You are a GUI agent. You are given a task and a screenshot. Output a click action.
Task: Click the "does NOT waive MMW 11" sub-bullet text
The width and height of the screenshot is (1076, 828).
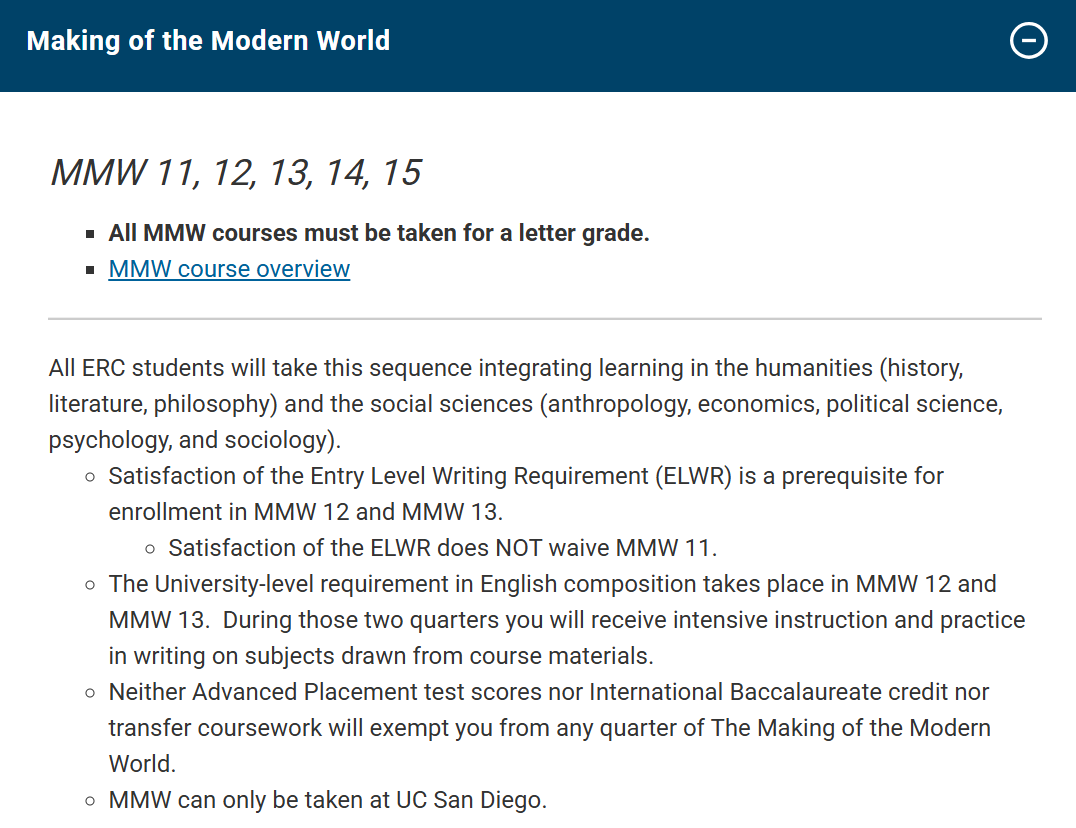coord(442,548)
